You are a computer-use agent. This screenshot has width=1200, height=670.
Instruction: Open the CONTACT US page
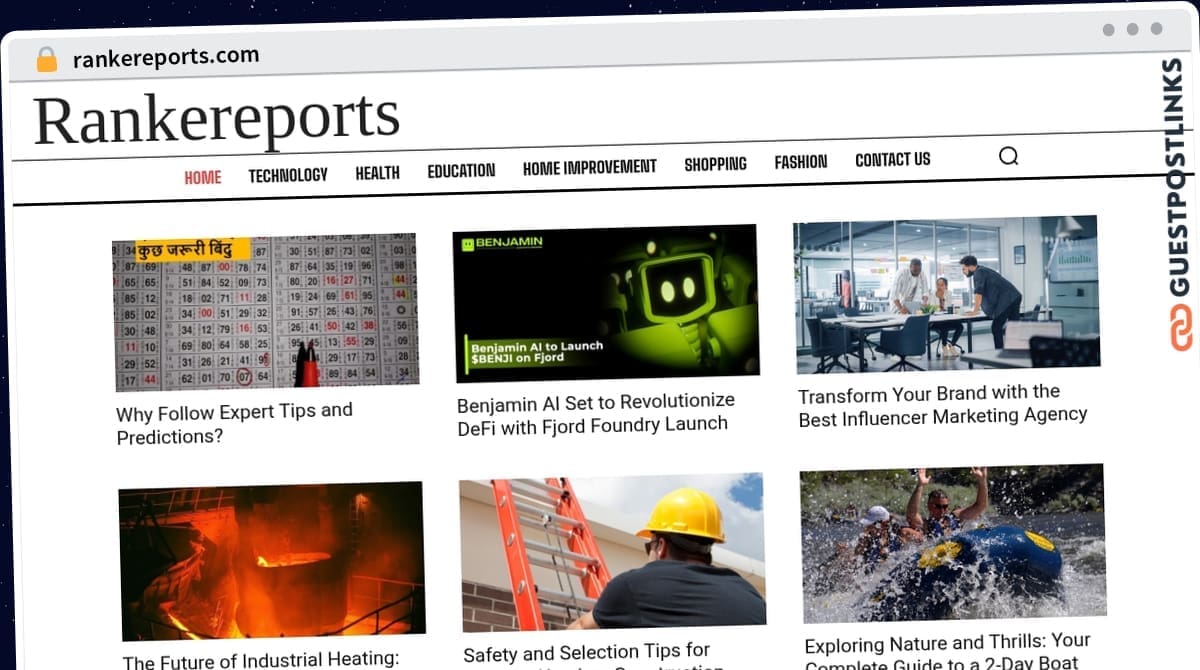[x=893, y=159]
